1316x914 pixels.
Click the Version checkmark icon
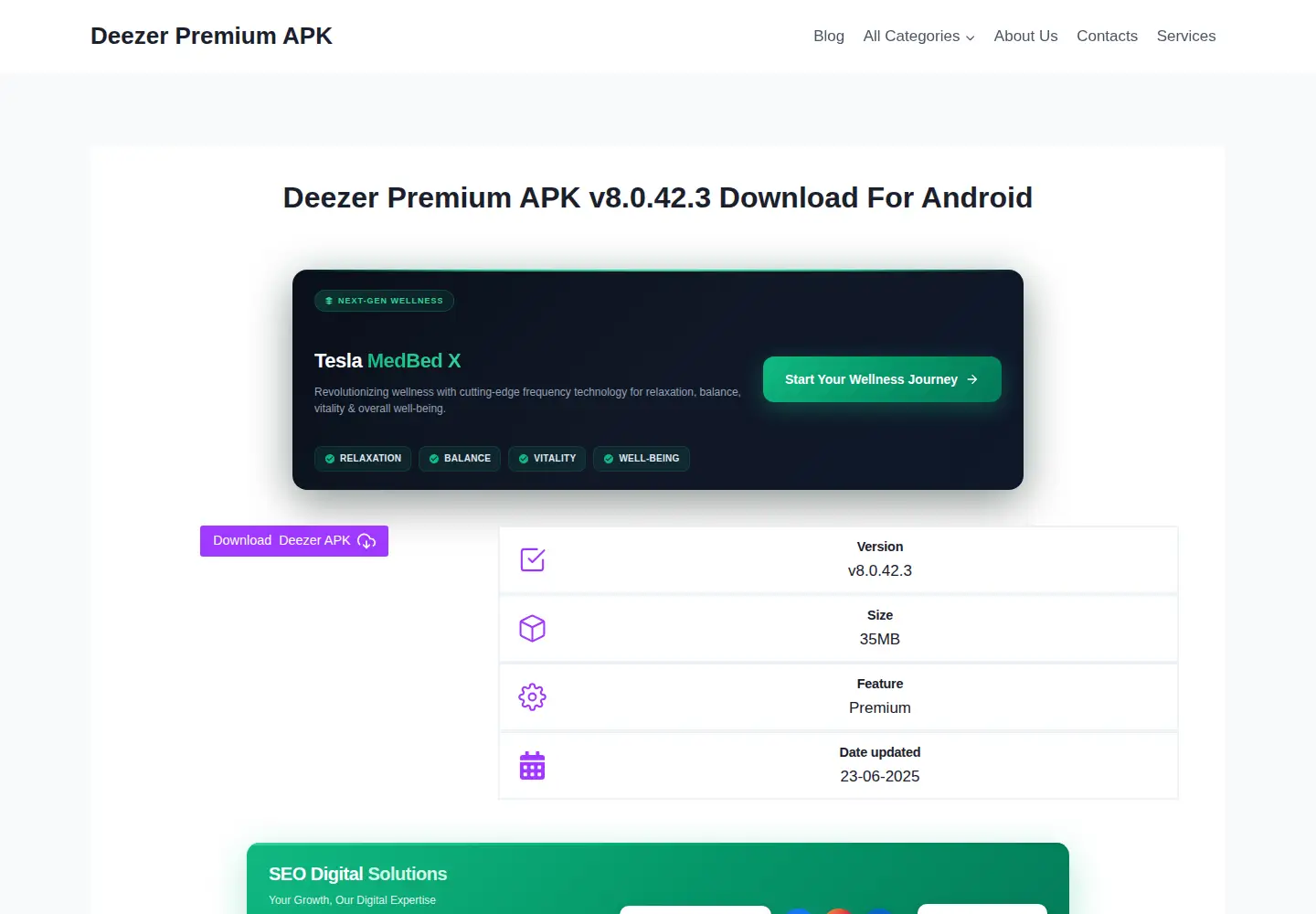pyautogui.click(x=532, y=559)
